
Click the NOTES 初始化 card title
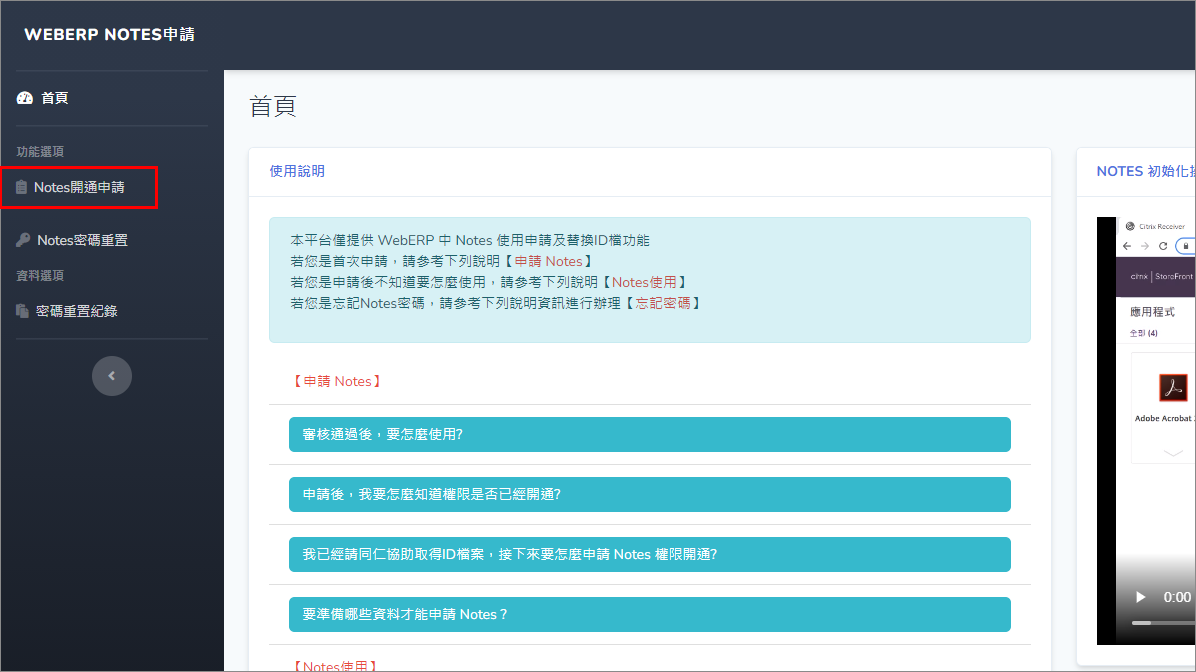pos(1146,171)
